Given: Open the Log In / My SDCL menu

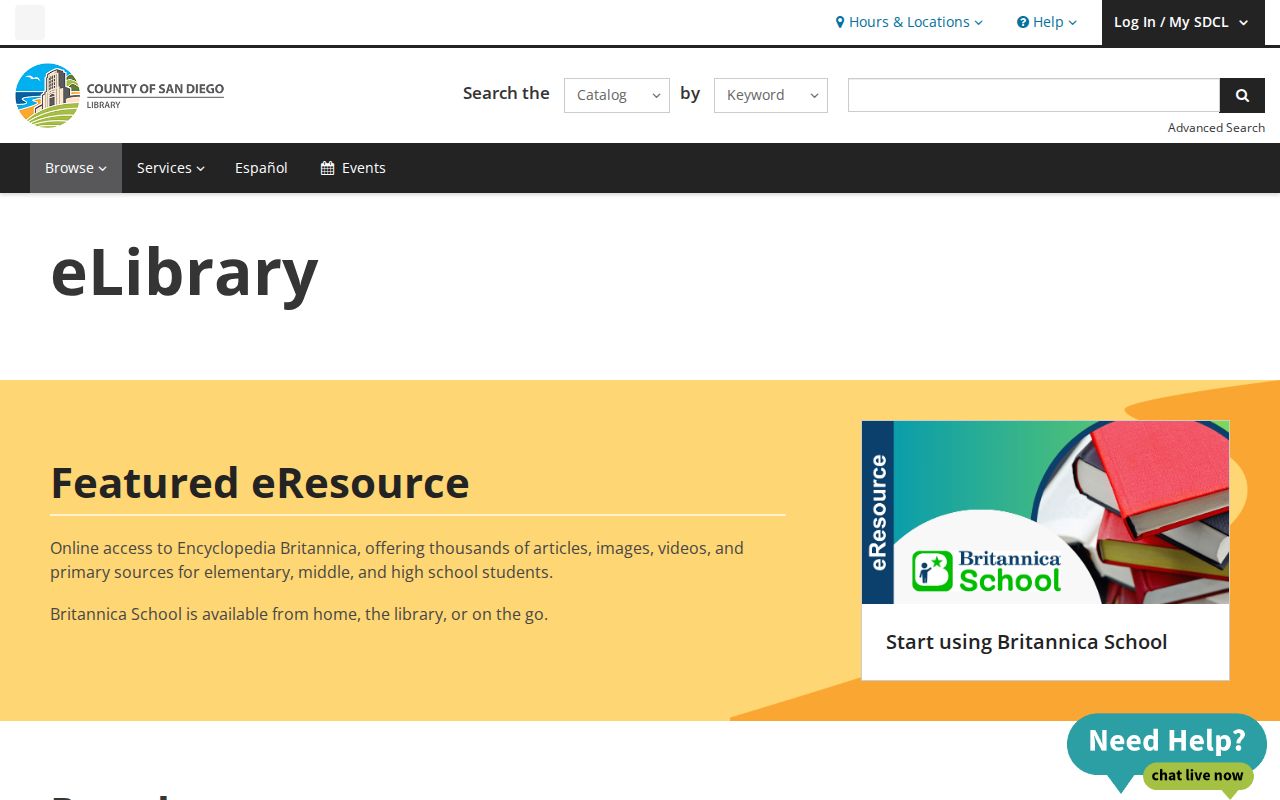Looking at the screenshot, I should [1182, 22].
